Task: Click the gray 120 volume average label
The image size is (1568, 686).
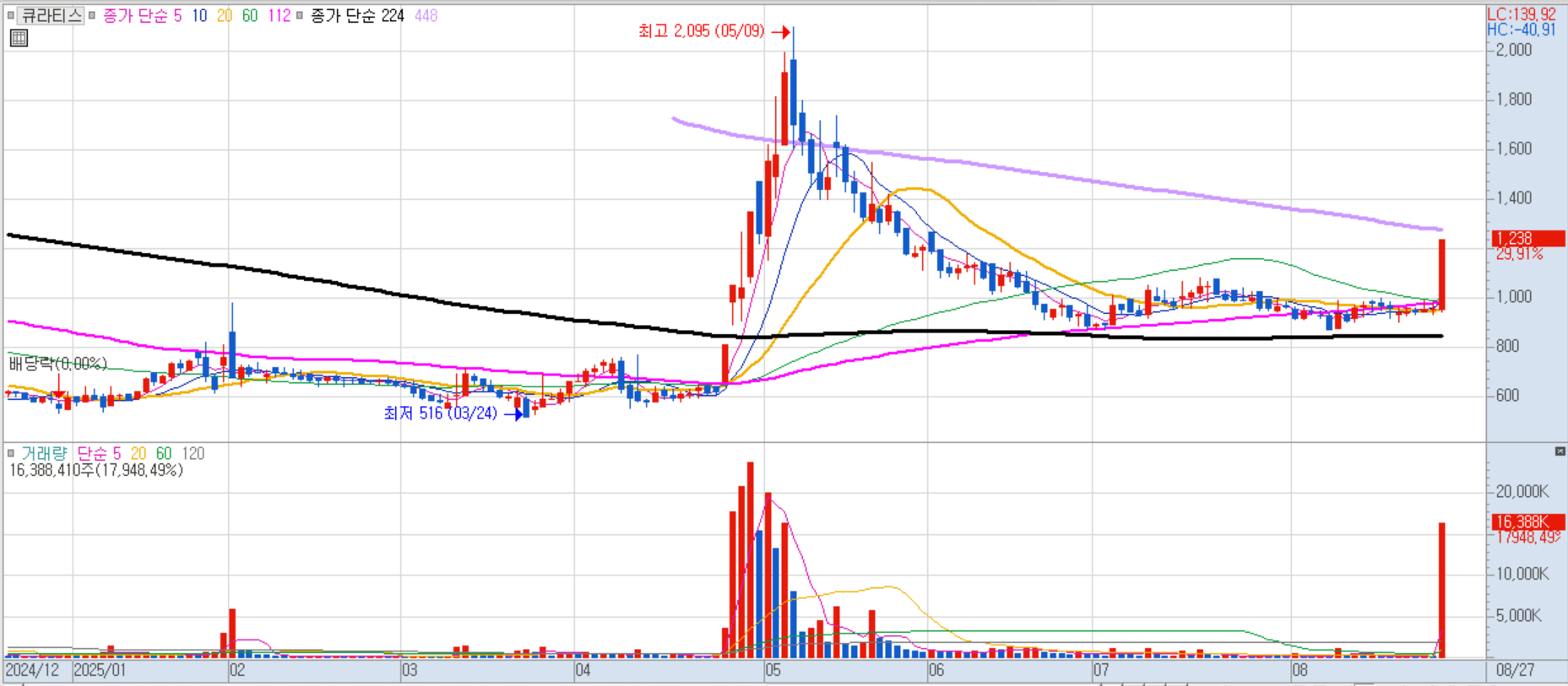Action: pos(193,453)
